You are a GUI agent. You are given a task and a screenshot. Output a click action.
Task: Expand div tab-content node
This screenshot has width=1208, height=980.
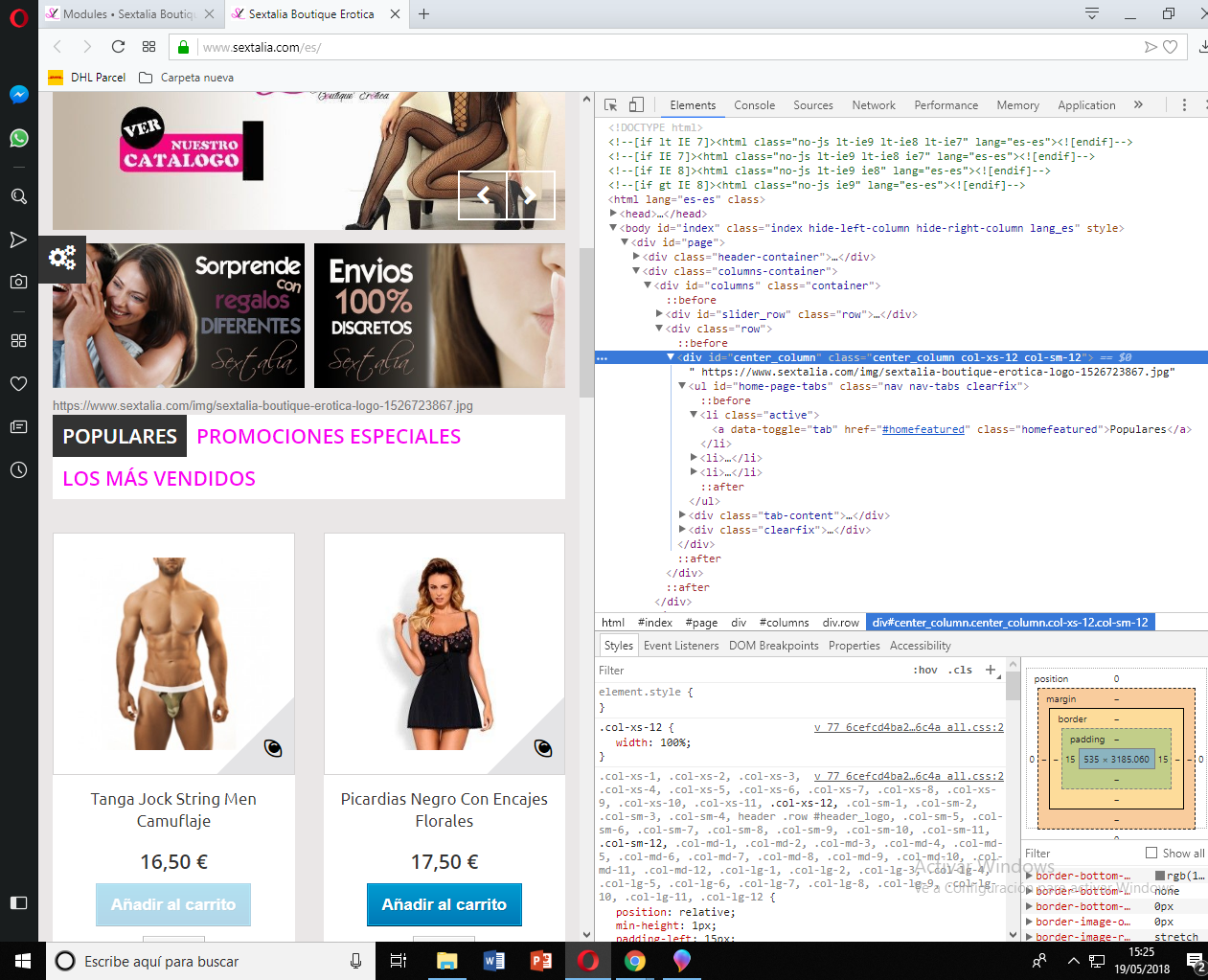pos(682,515)
